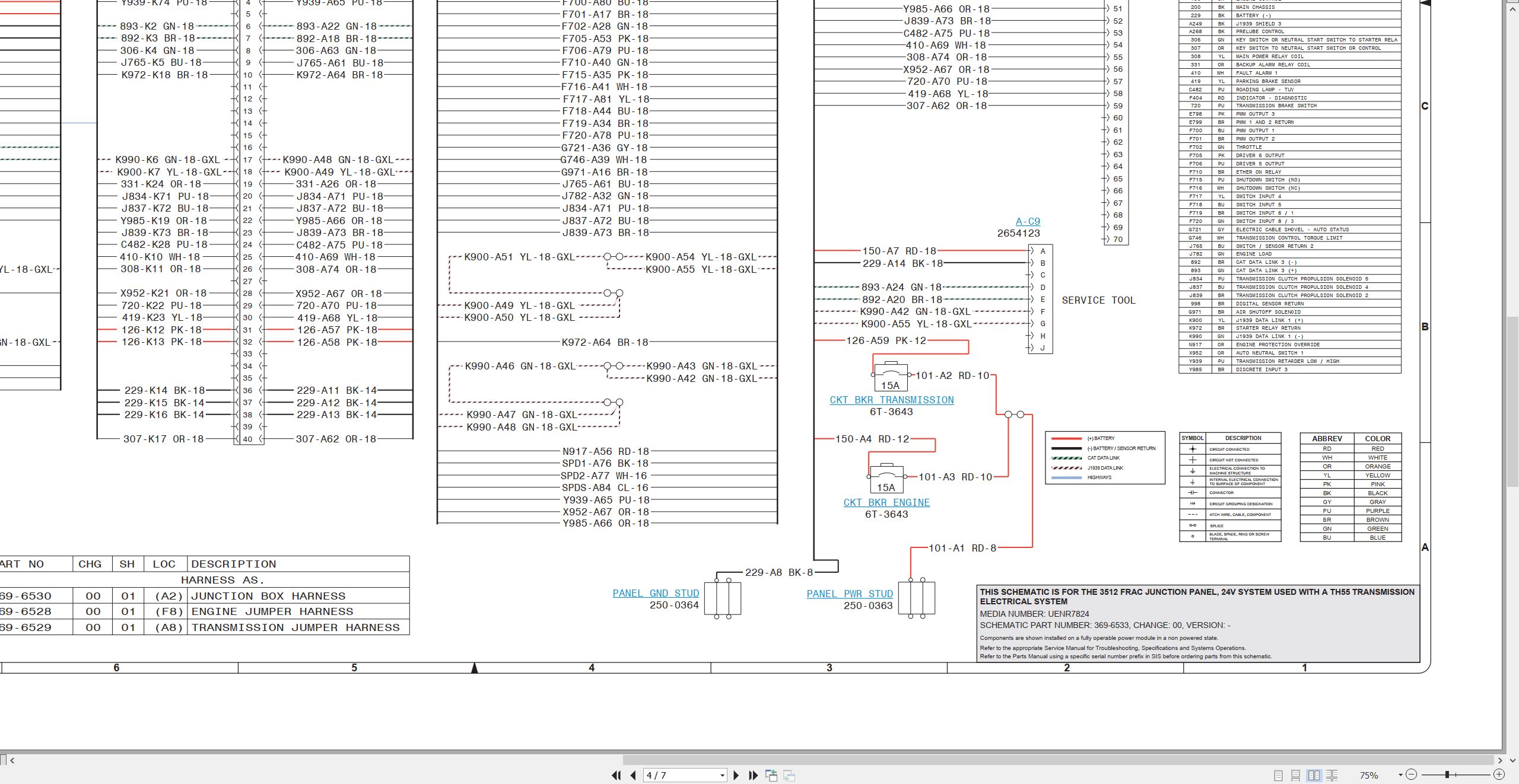Go to the previous page
Viewport: 1519px width, 784px height.
click(x=633, y=775)
